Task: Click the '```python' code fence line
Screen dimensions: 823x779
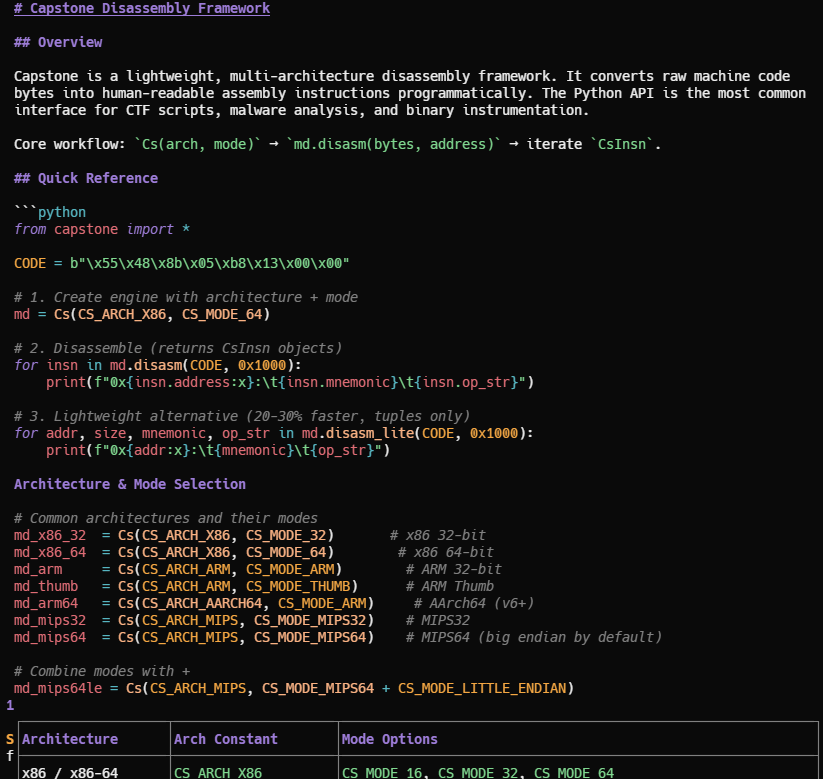Action: click(x=50, y=212)
